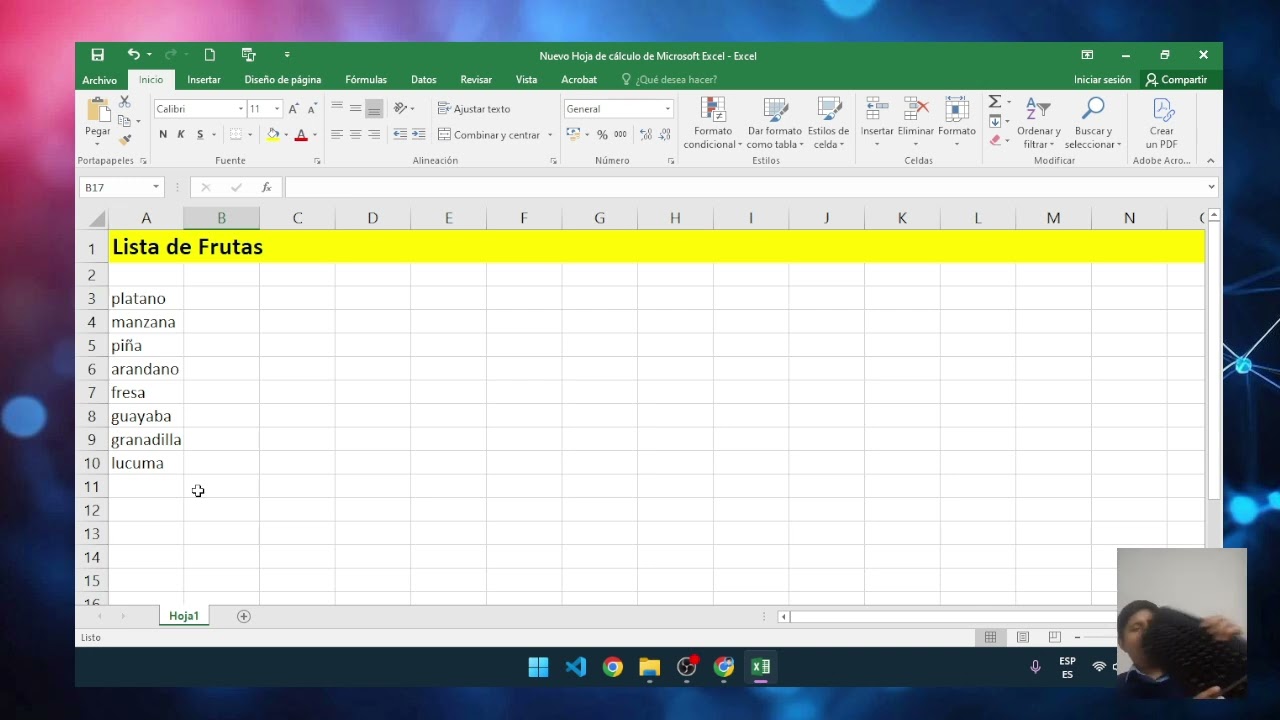Image resolution: width=1280 pixels, height=720 pixels.
Task: Increase font size with the larger A
Action: click(294, 109)
